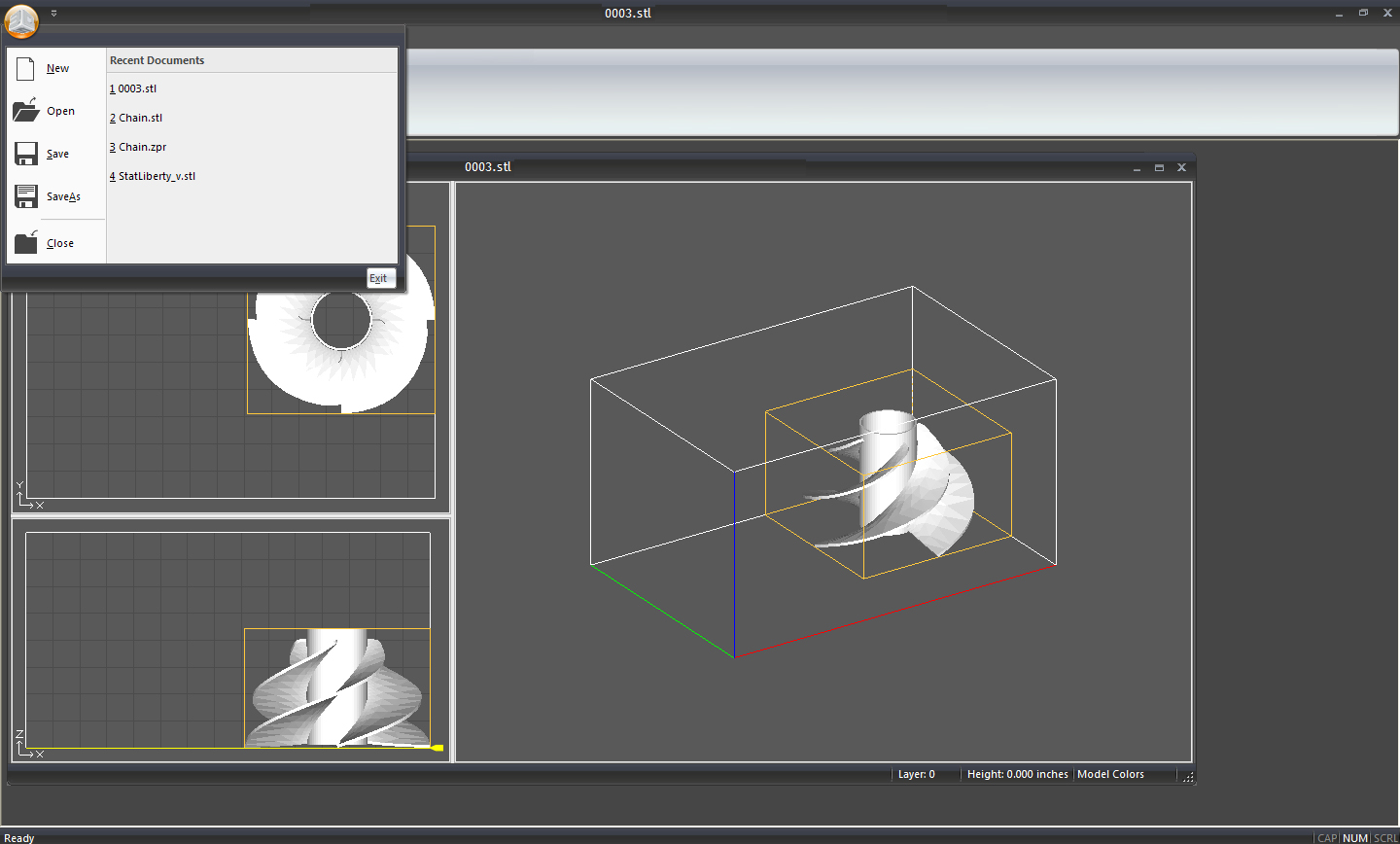Click the application orb menu button
Screen dimensions: 1400x844
[20, 19]
